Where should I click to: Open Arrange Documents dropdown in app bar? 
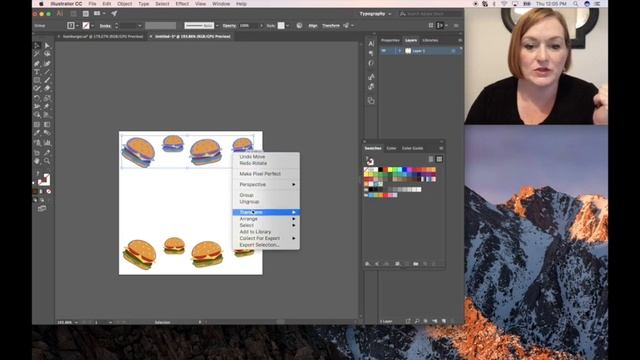click(x=99, y=13)
